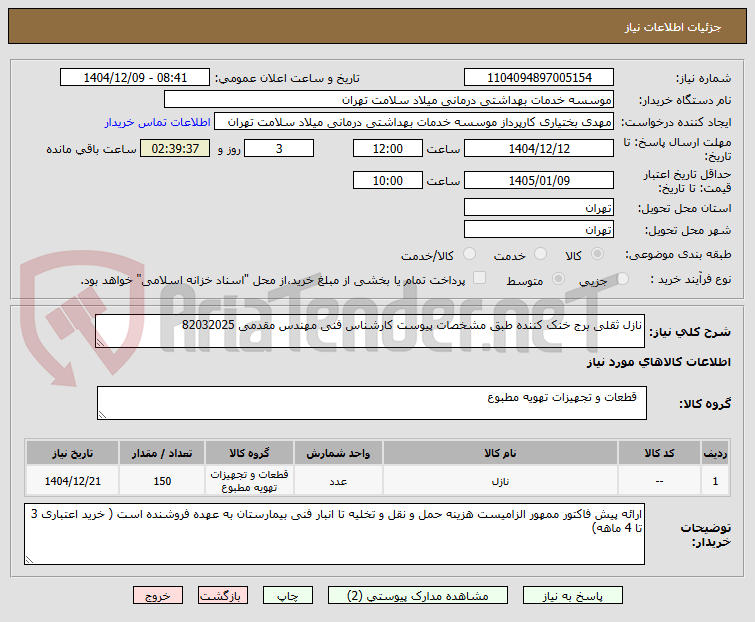This screenshot has height=622, width=755.
Task: Click the نام کالا column header
Action: [x=500, y=453]
